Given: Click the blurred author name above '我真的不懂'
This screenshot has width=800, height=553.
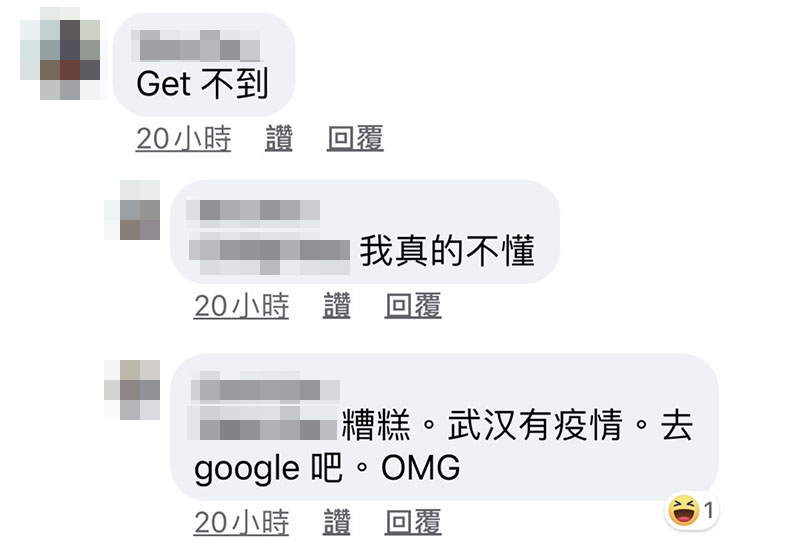Looking at the screenshot, I should click(253, 210).
